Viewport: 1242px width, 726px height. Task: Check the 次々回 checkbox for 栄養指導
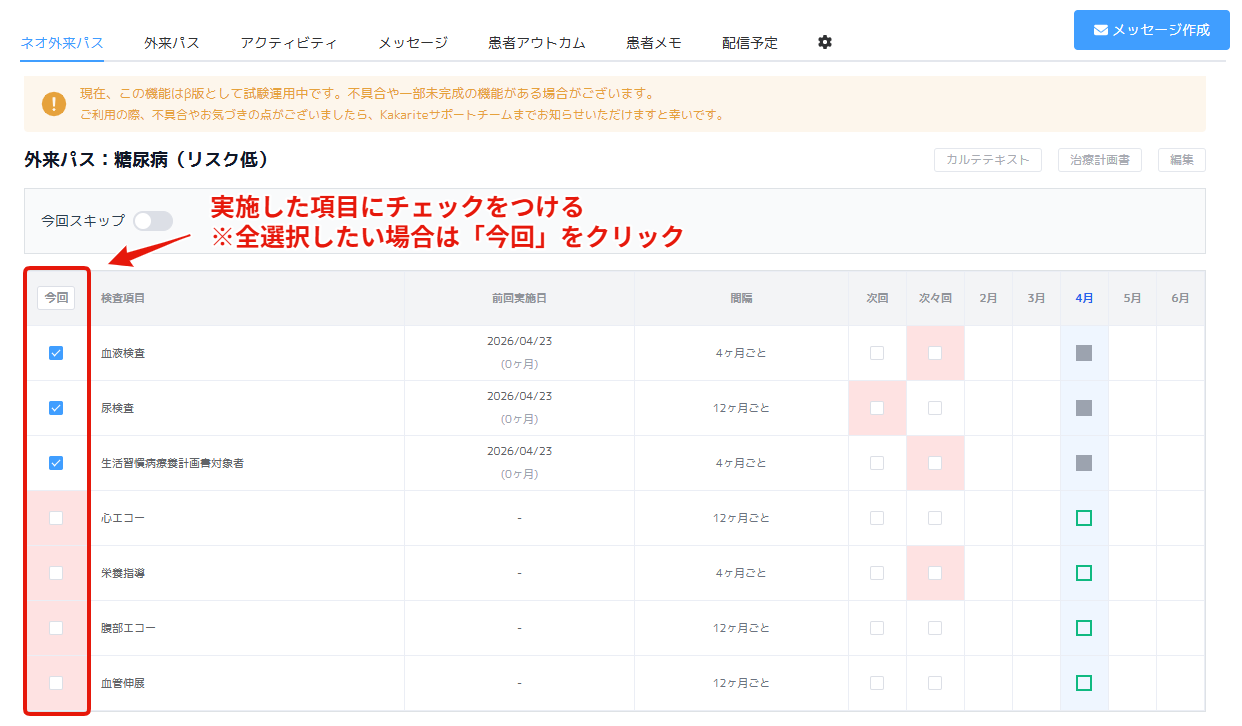point(935,573)
